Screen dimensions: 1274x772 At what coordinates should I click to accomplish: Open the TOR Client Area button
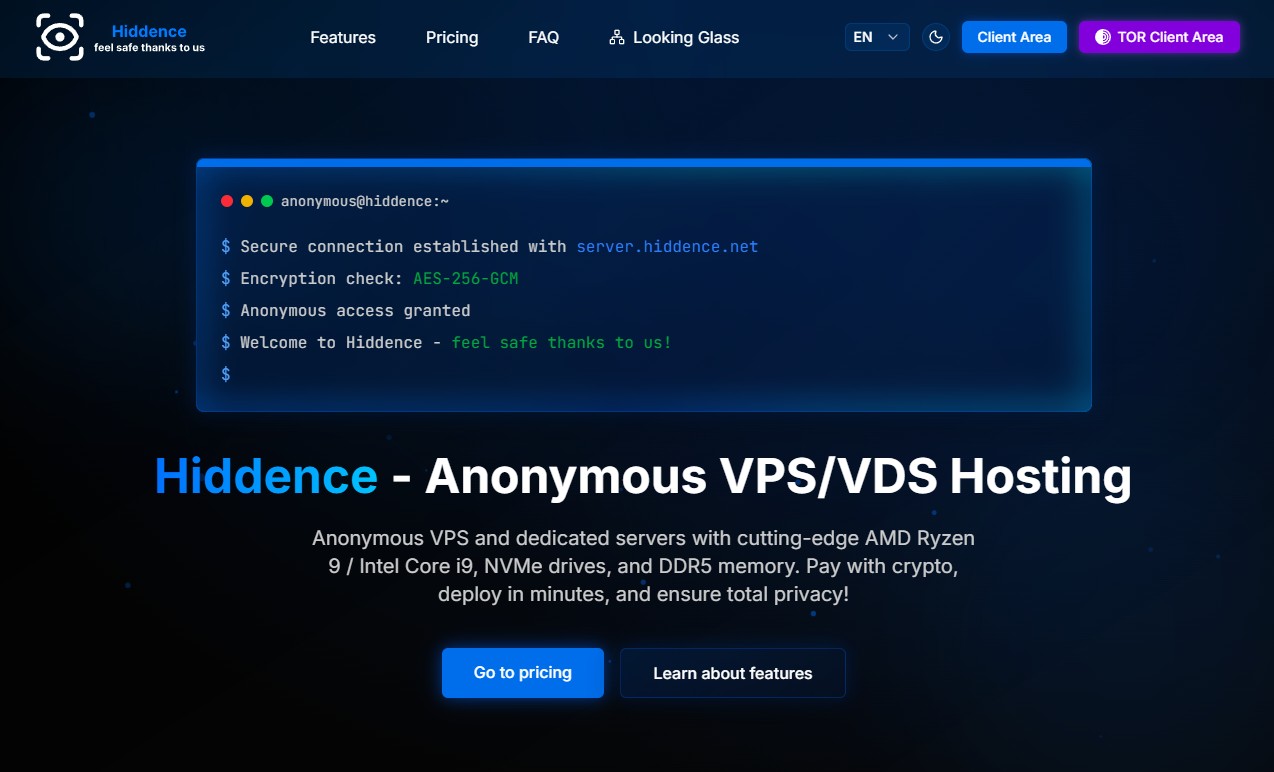(1159, 37)
